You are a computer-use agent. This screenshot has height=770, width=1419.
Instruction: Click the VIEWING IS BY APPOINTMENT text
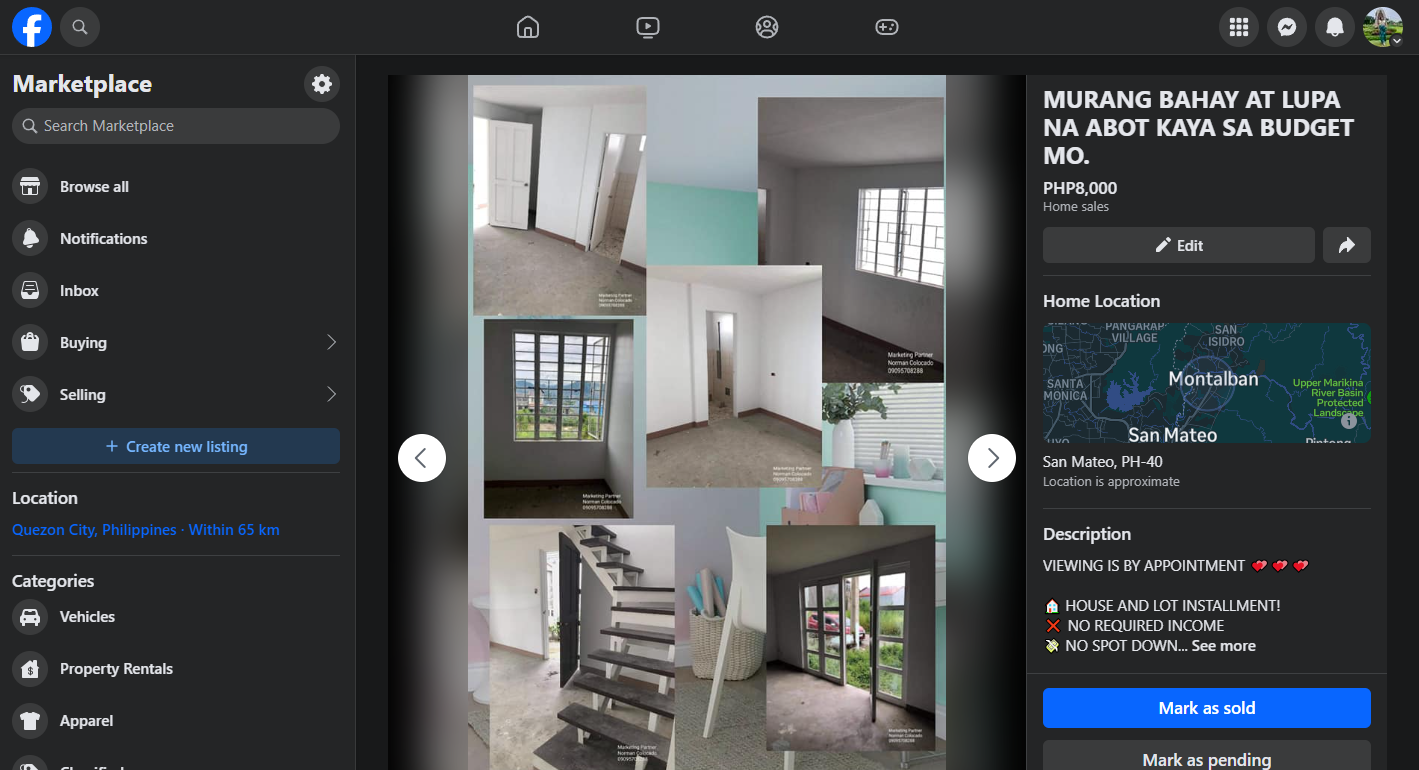(1144, 566)
